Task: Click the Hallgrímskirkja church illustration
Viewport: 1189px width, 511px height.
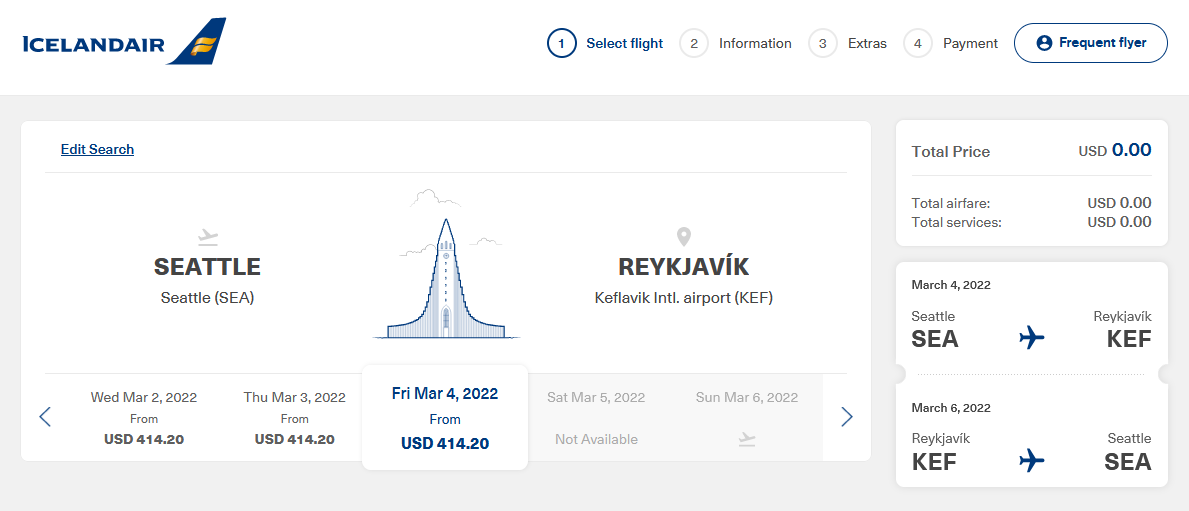Action: [446, 264]
